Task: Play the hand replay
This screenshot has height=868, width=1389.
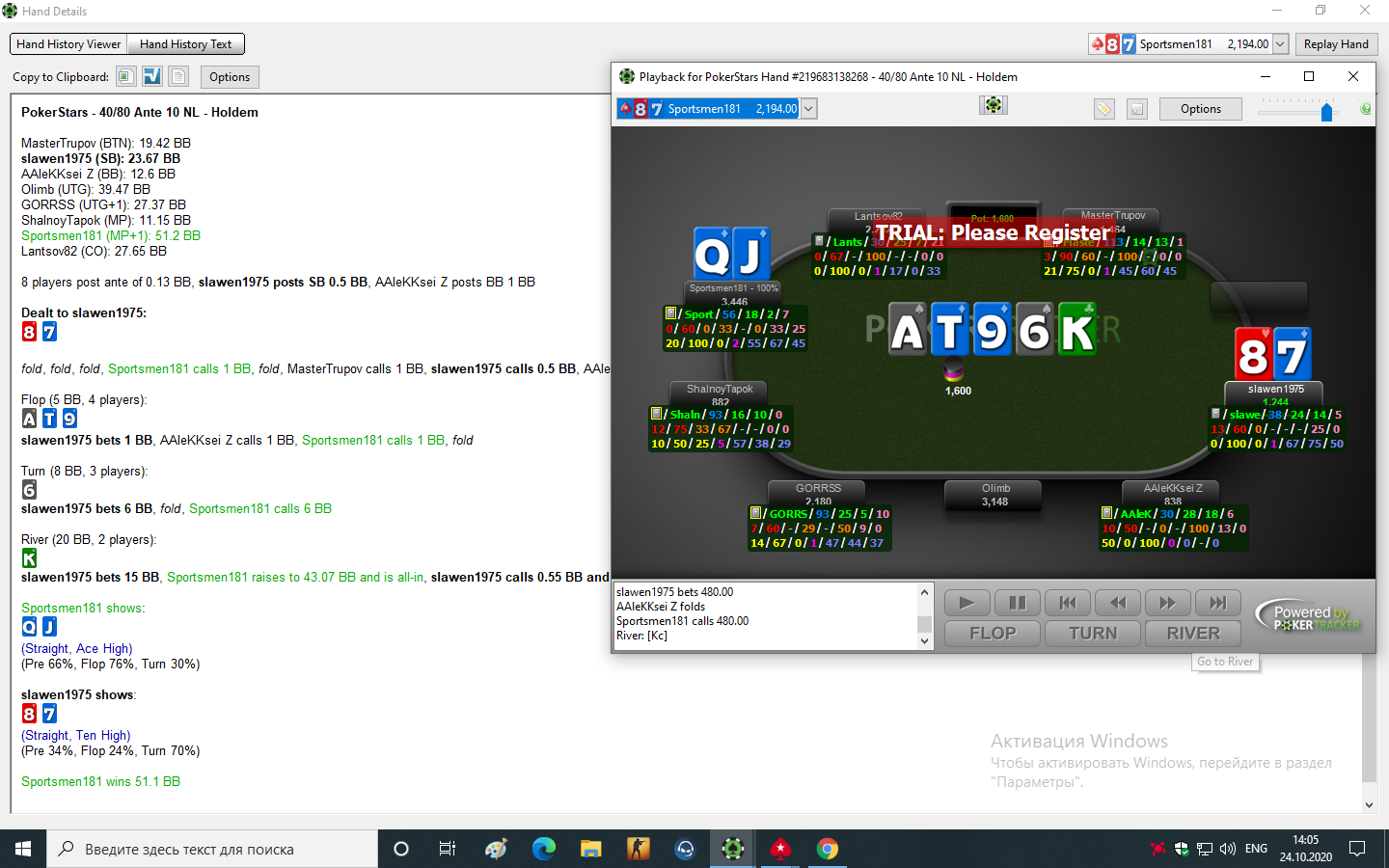Action: point(967,603)
